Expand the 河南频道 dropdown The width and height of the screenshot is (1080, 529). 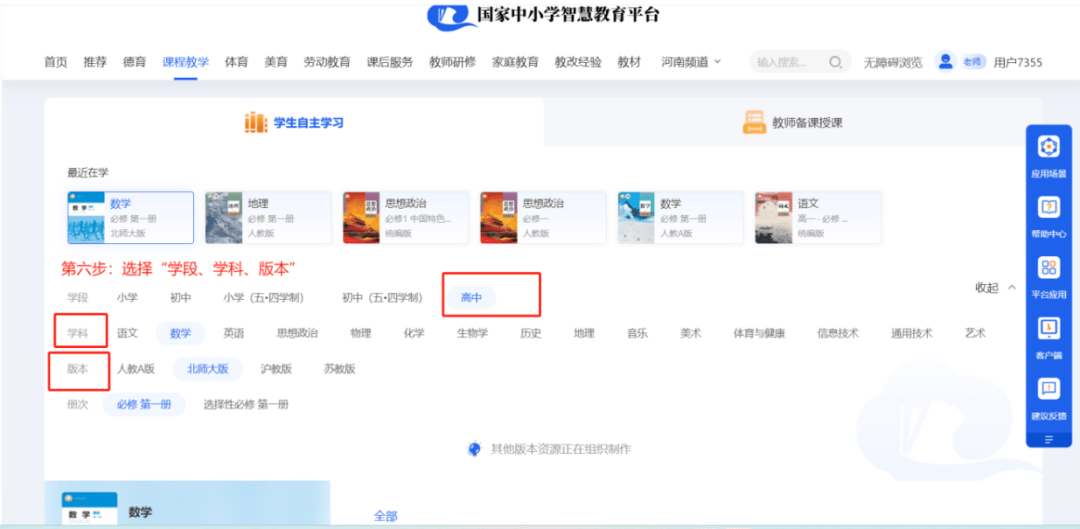pyautogui.click(x=691, y=62)
